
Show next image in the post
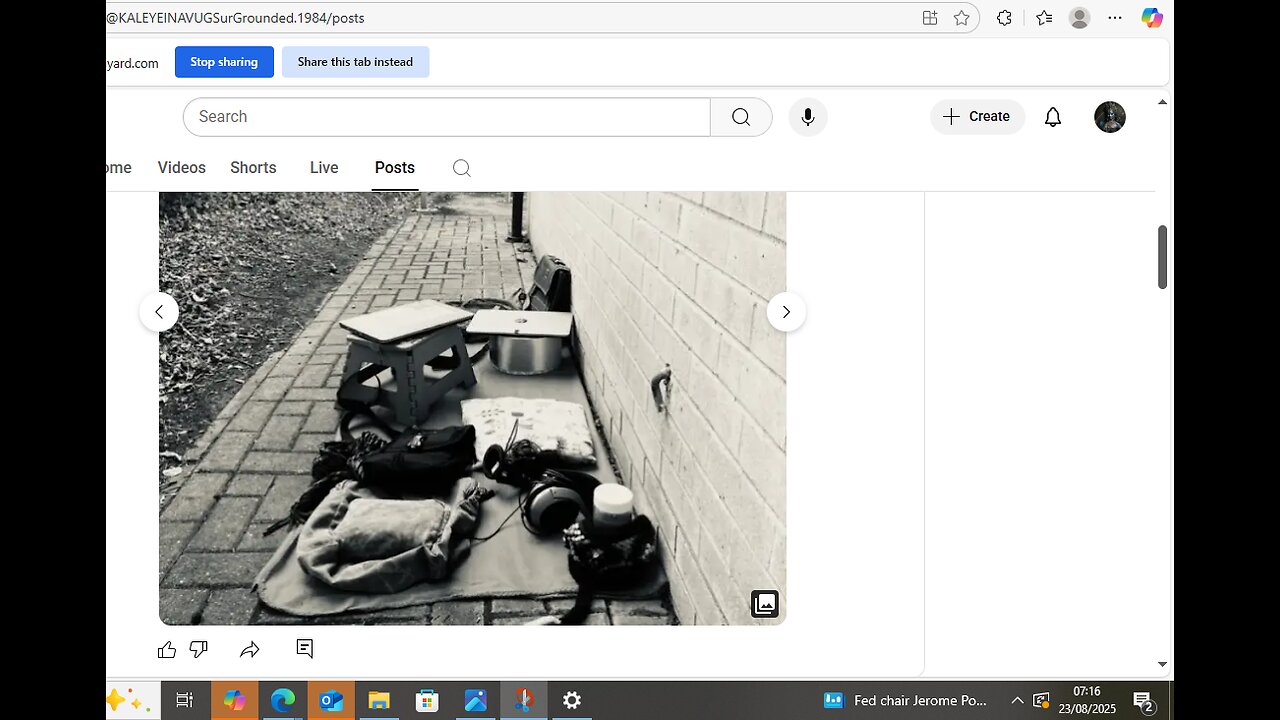coord(786,312)
